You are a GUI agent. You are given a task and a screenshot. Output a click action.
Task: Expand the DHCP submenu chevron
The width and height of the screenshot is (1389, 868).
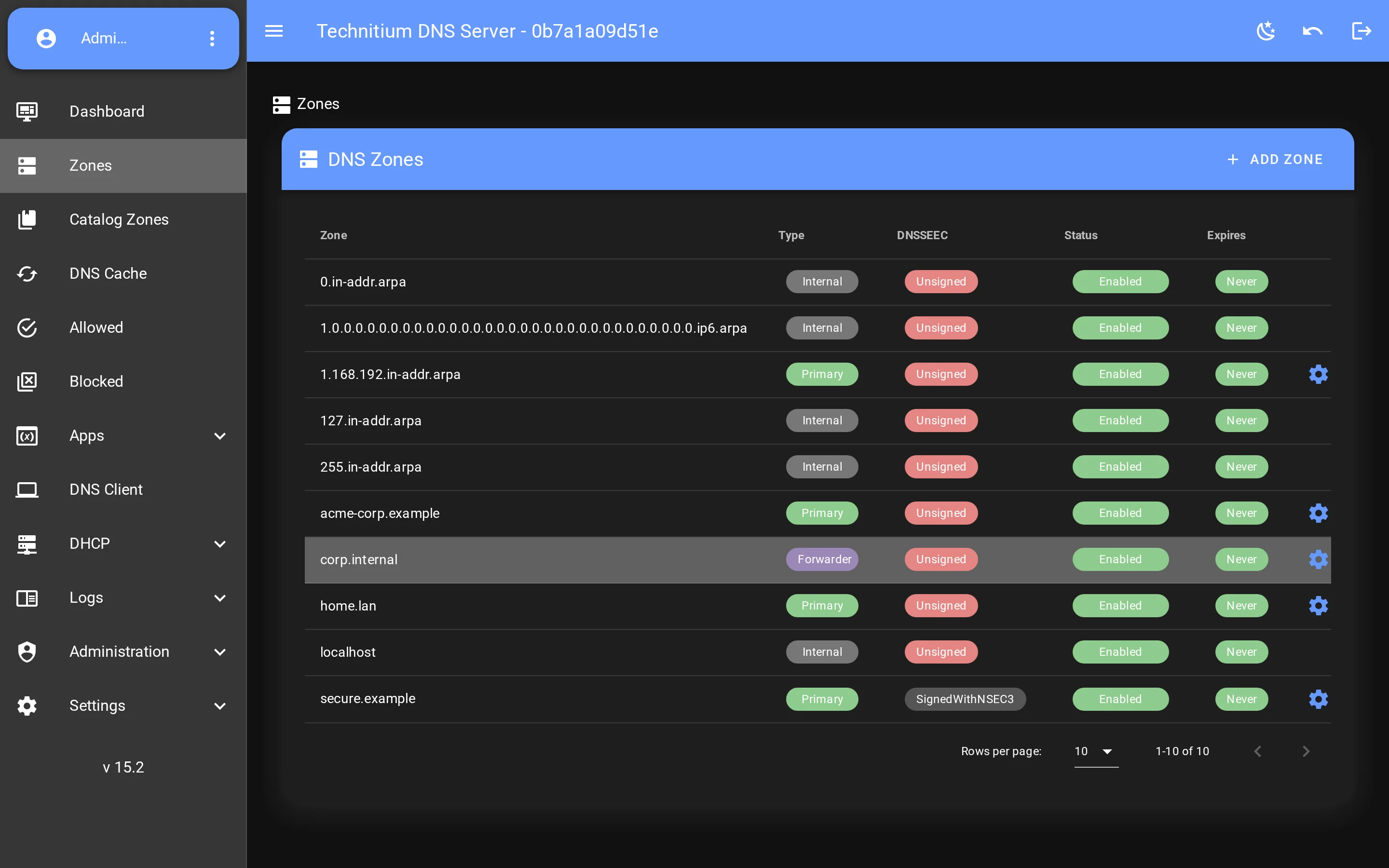pos(220,543)
